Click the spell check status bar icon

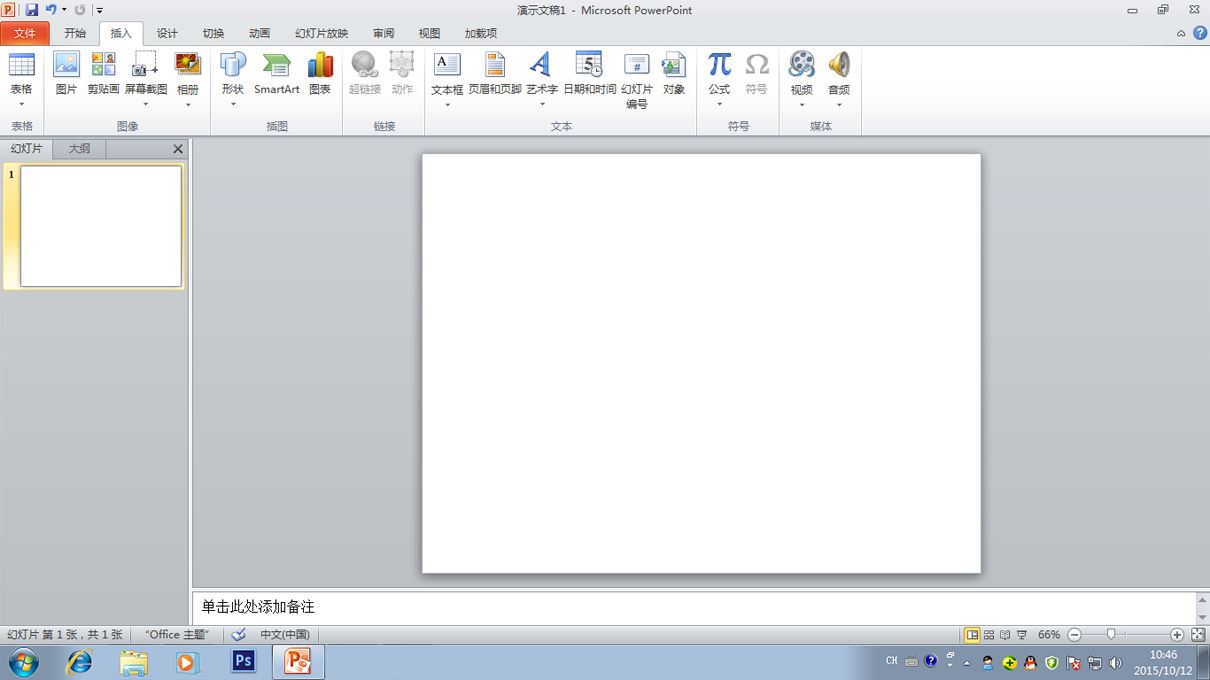pos(238,635)
